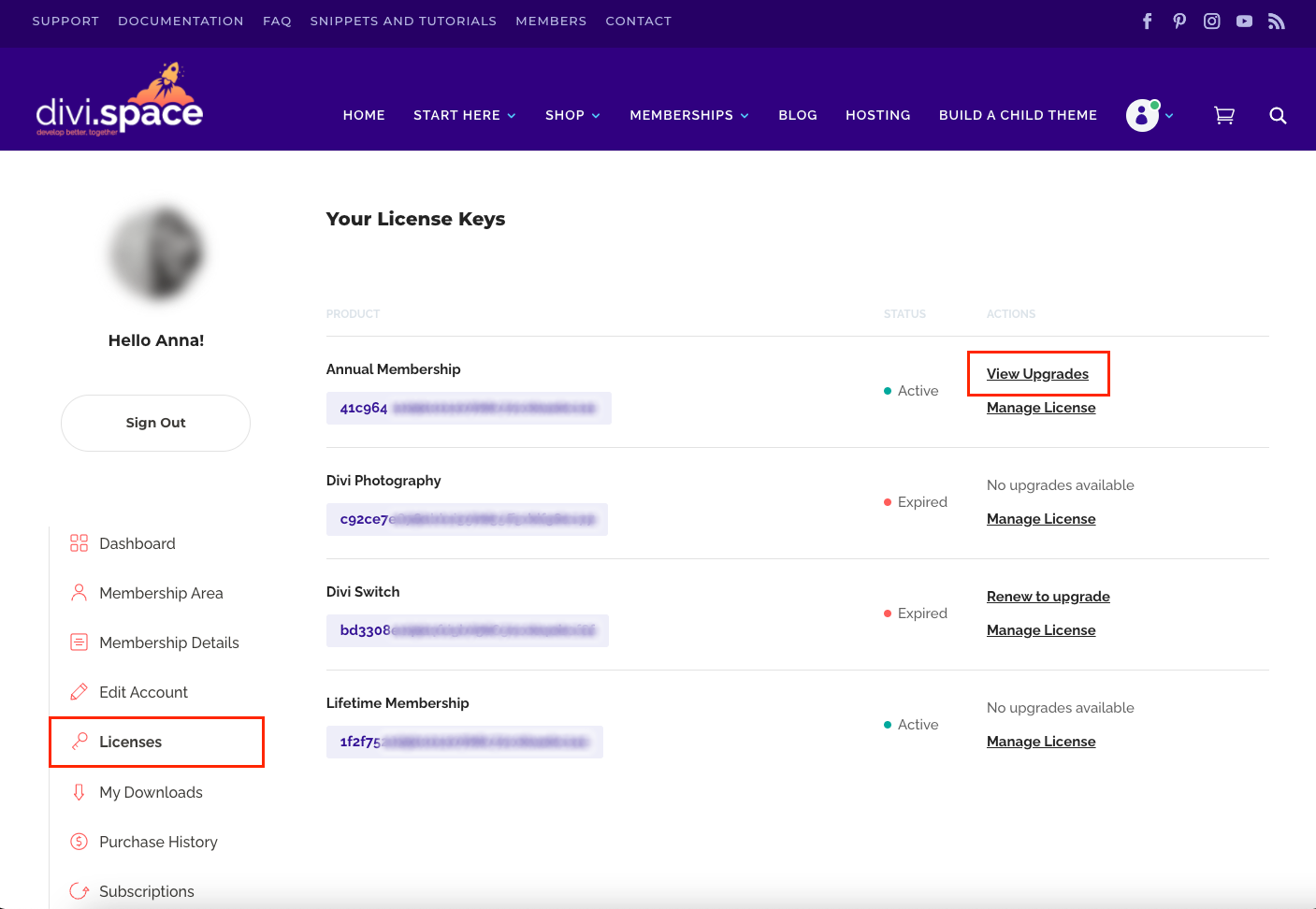Open the Pinterest social icon
Viewport: 1316px width, 909px height.
[x=1179, y=21]
